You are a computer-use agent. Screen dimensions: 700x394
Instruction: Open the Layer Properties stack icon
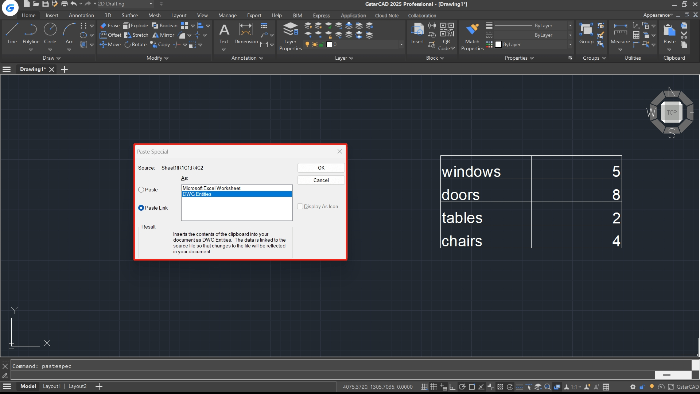[x=291, y=30]
